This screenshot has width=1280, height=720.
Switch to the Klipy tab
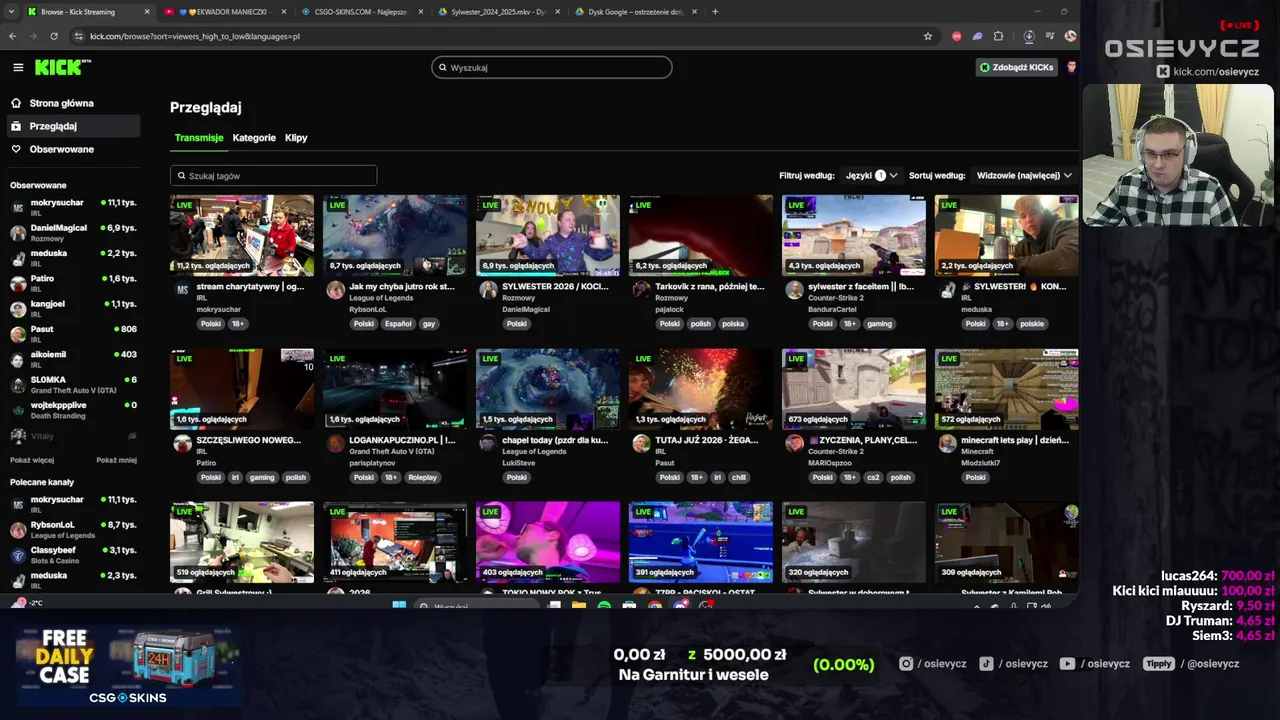point(296,138)
